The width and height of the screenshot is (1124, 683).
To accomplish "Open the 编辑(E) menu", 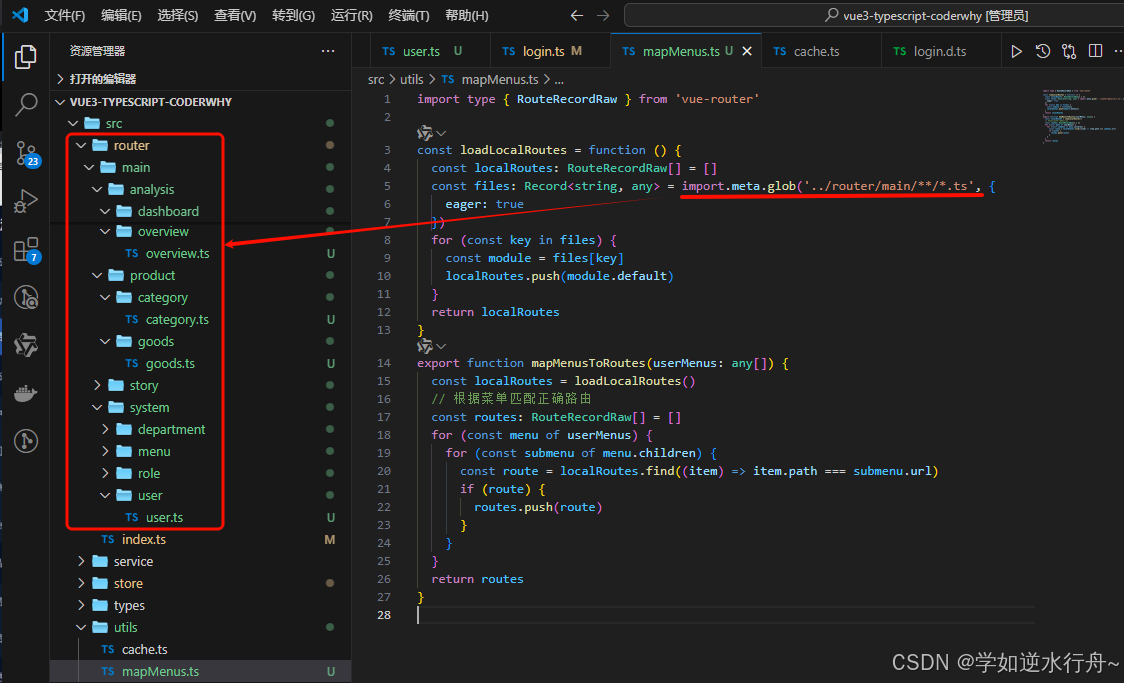I will coord(121,15).
